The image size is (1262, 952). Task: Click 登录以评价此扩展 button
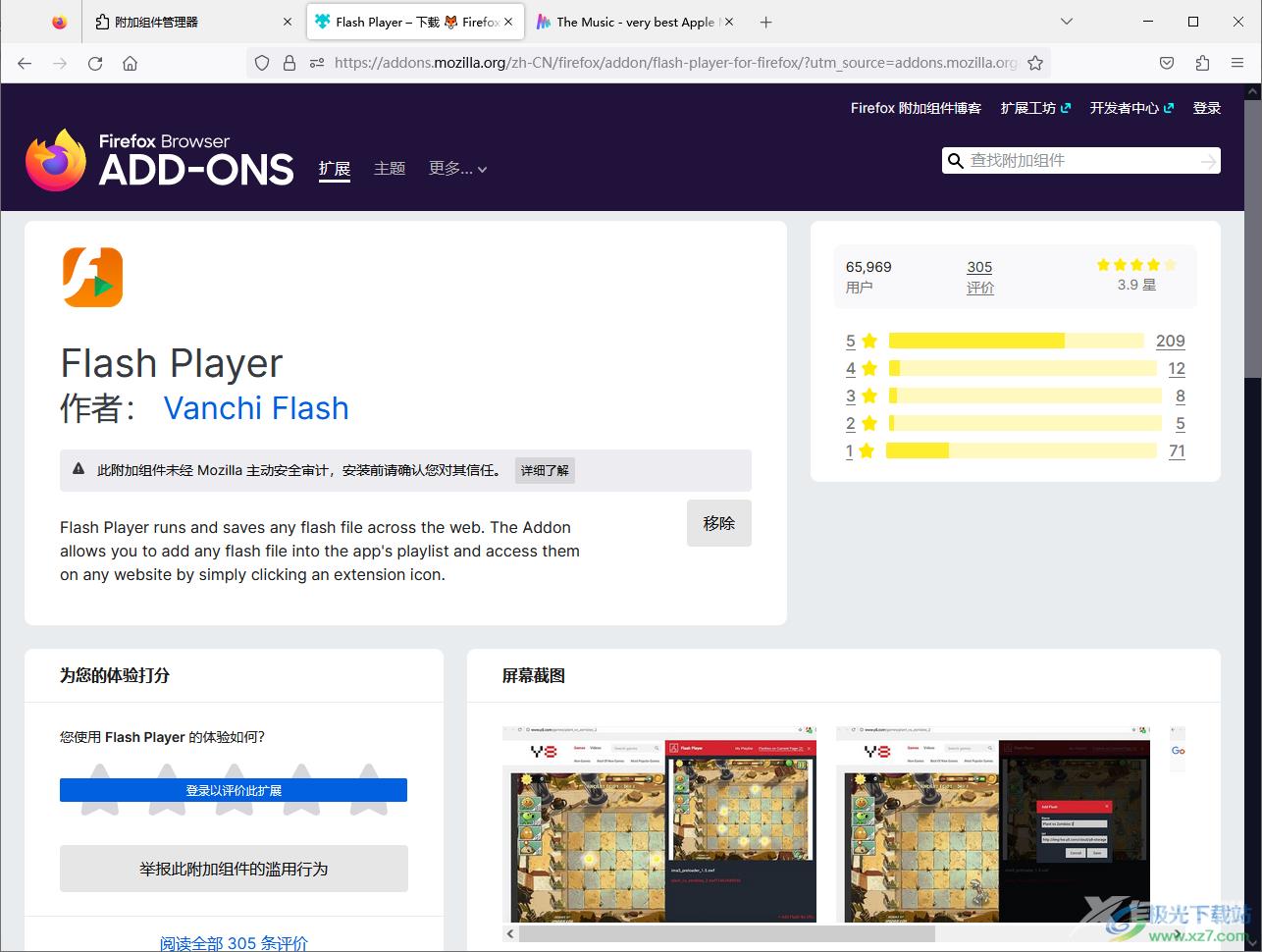pyautogui.click(x=234, y=790)
